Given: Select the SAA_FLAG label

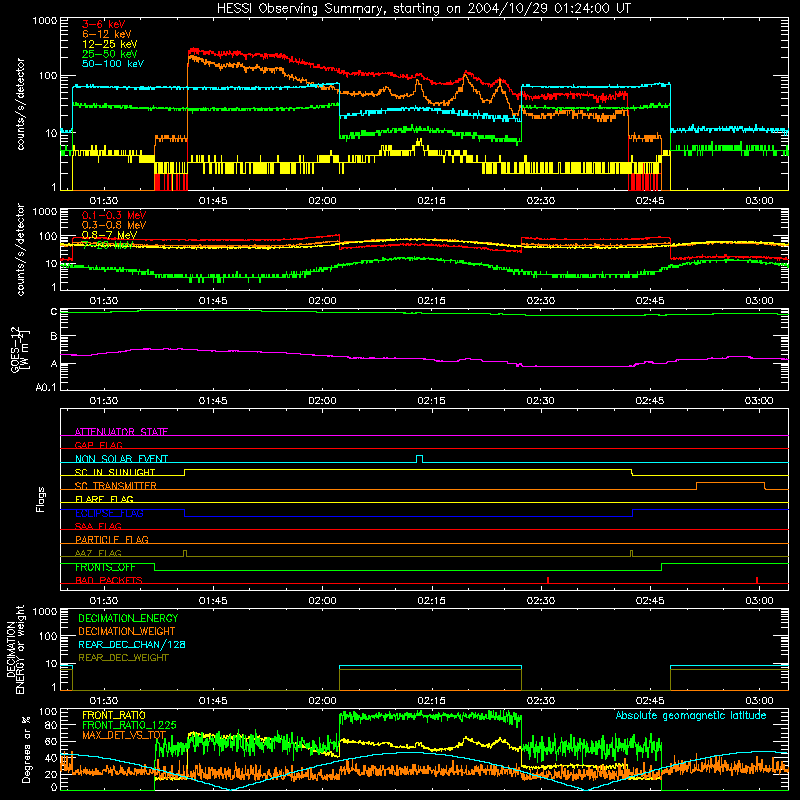Looking at the screenshot, I should coord(98,526).
